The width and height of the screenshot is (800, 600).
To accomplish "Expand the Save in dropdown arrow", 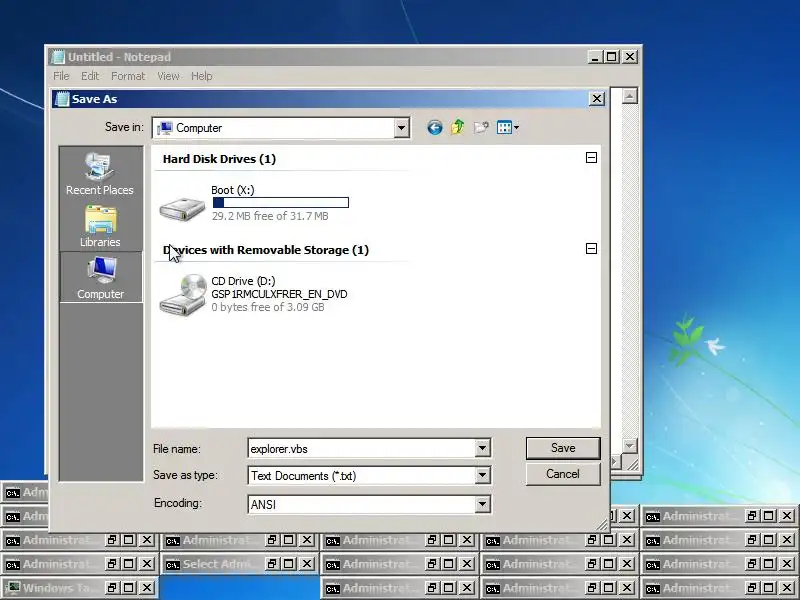I will [x=402, y=128].
